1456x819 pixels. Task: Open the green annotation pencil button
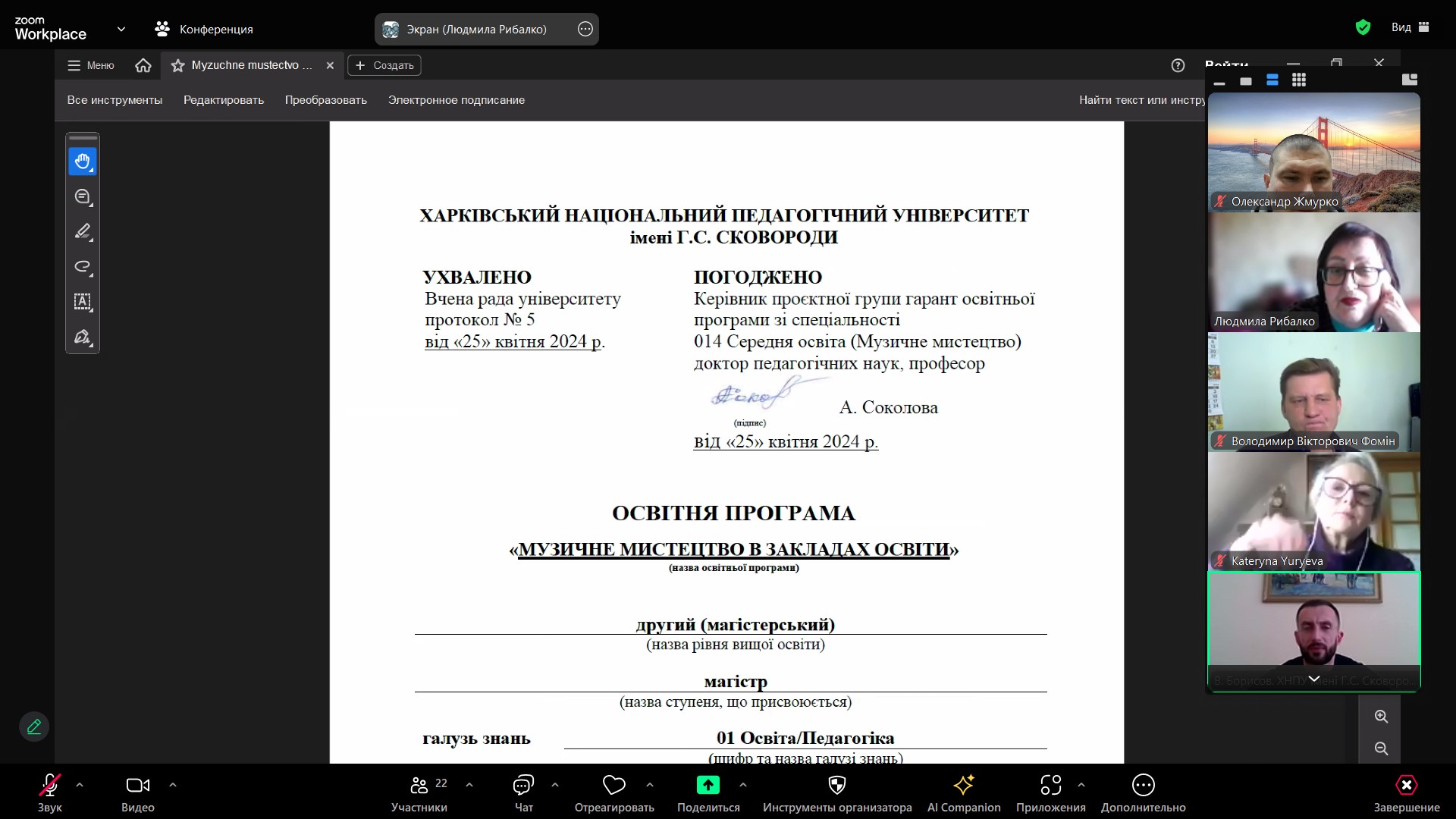pyautogui.click(x=34, y=726)
